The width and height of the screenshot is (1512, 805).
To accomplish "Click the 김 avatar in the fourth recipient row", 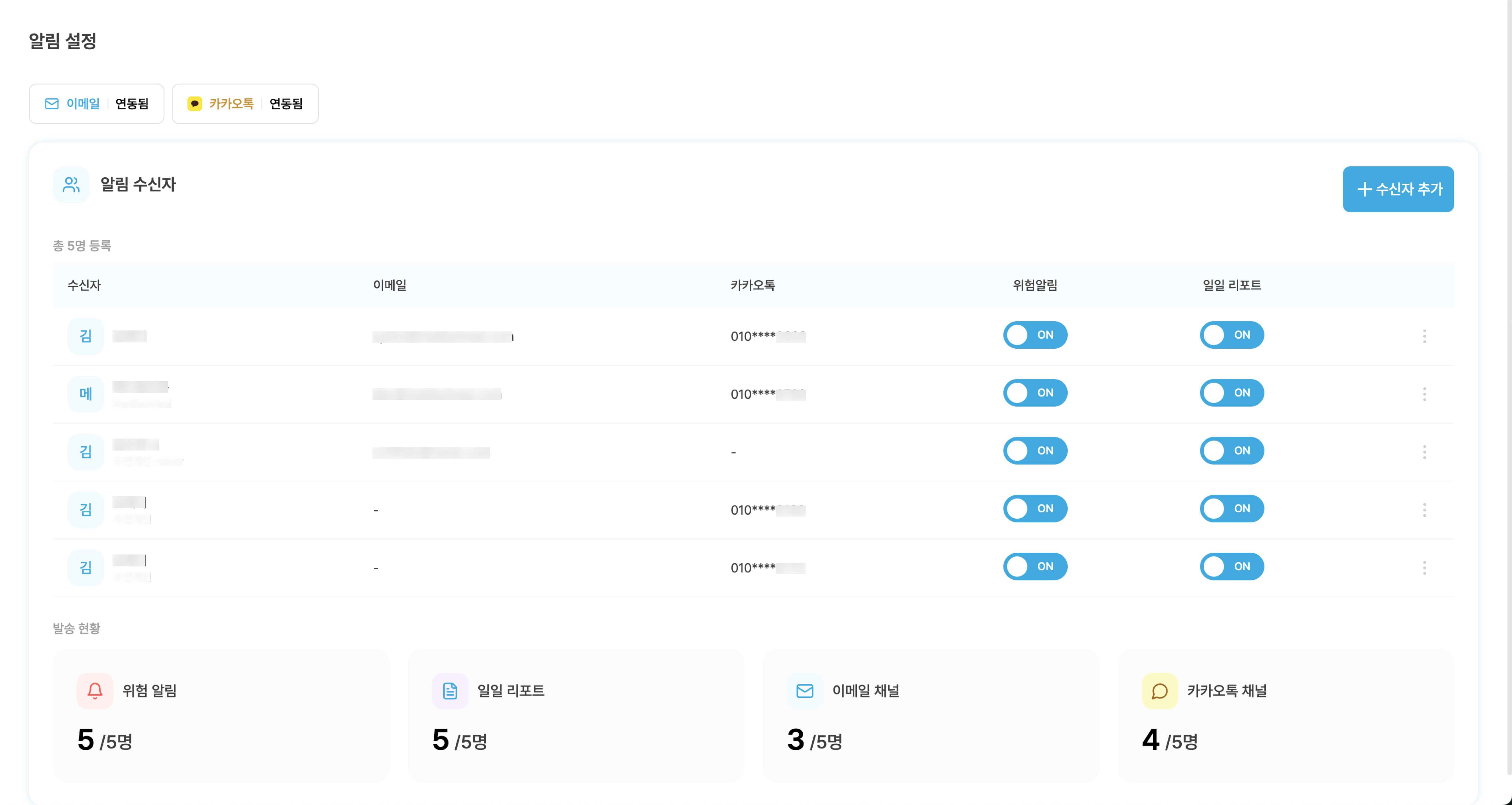I will [86, 510].
